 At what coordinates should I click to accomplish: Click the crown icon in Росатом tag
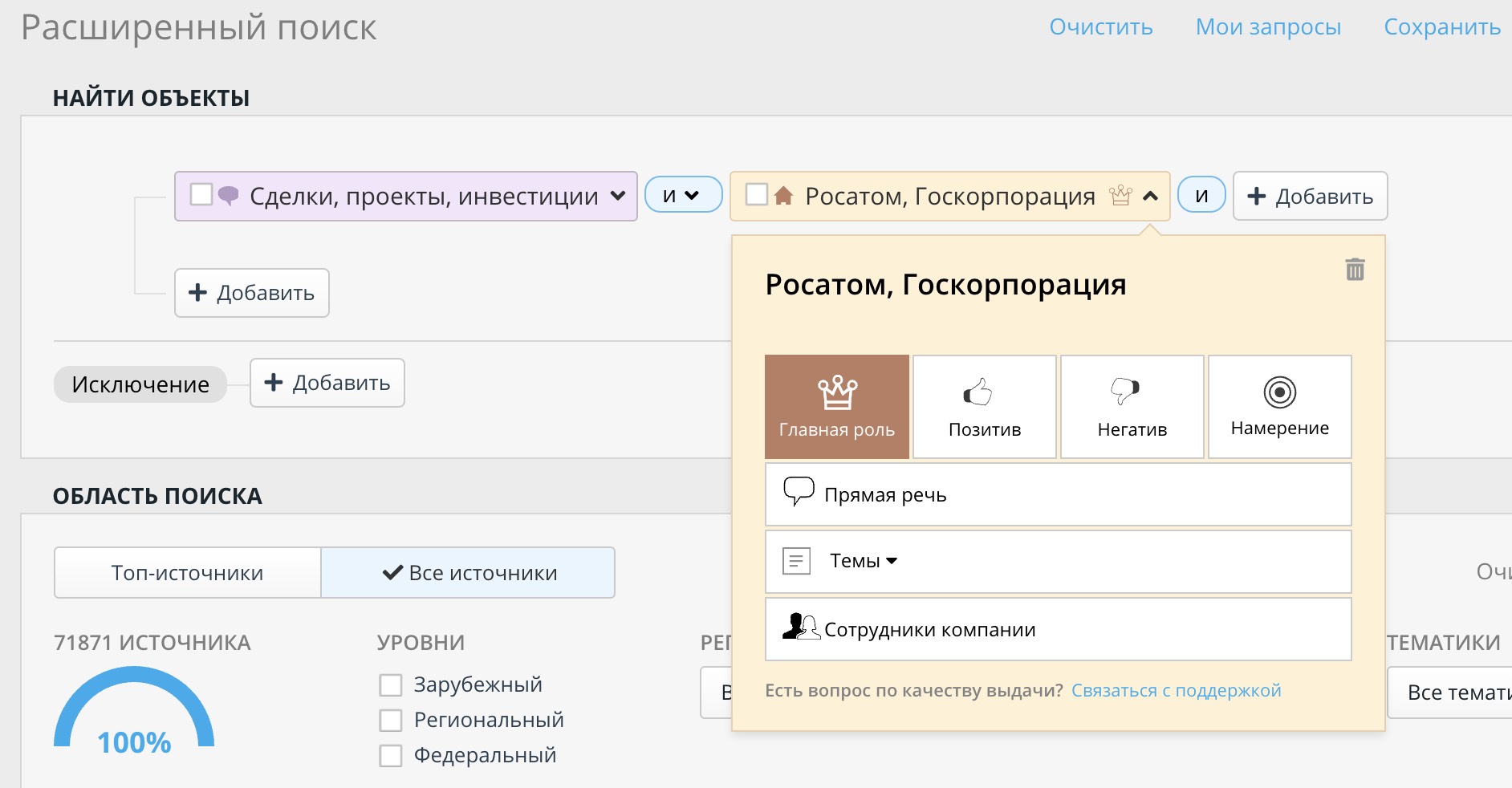(1120, 196)
